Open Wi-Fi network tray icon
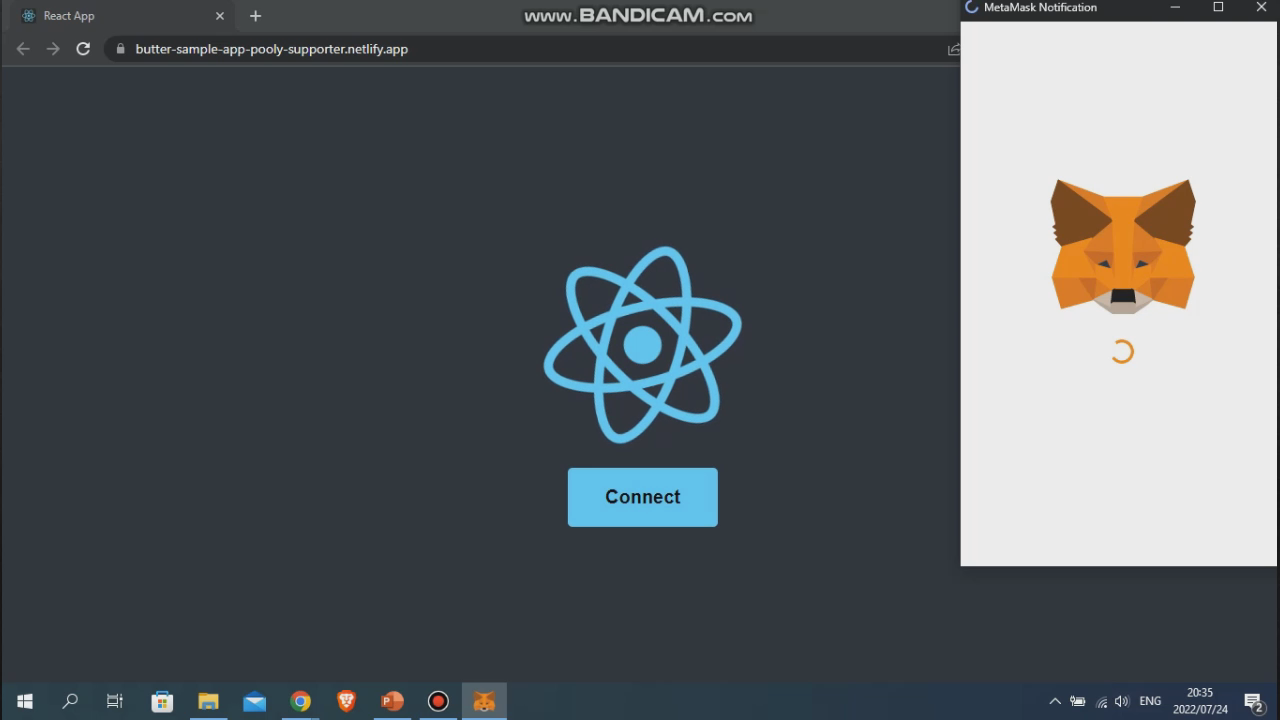Screen dimensions: 1280x720 coord(1101,702)
